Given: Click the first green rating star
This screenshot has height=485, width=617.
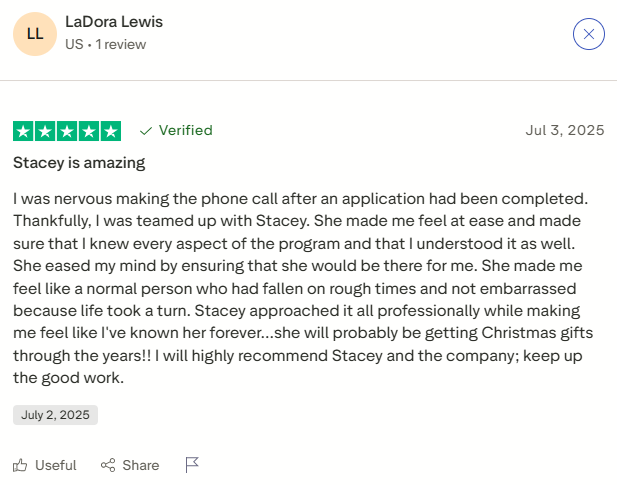Looking at the screenshot, I should (x=23, y=131).
